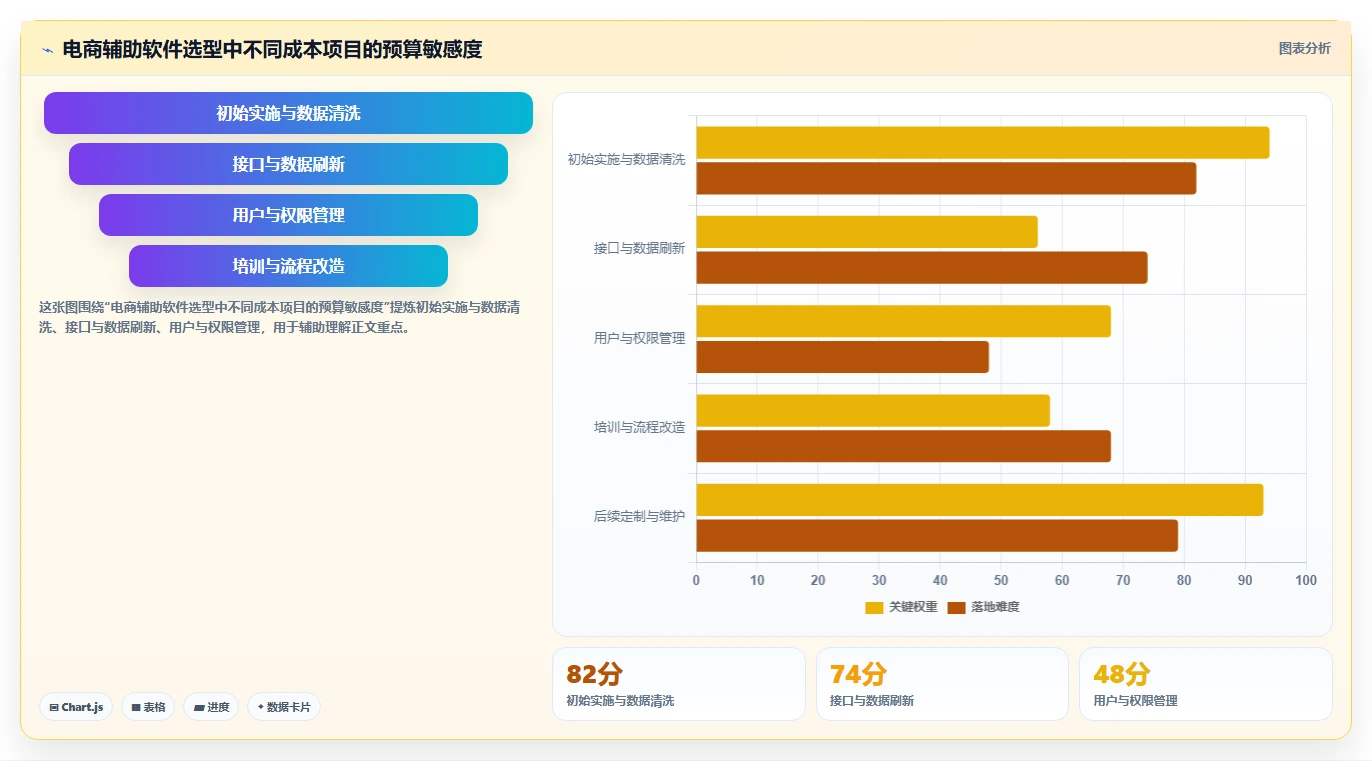Click the 后续定制与维护 axis label
The height and width of the screenshot is (761, 1372).
point(639,517)
